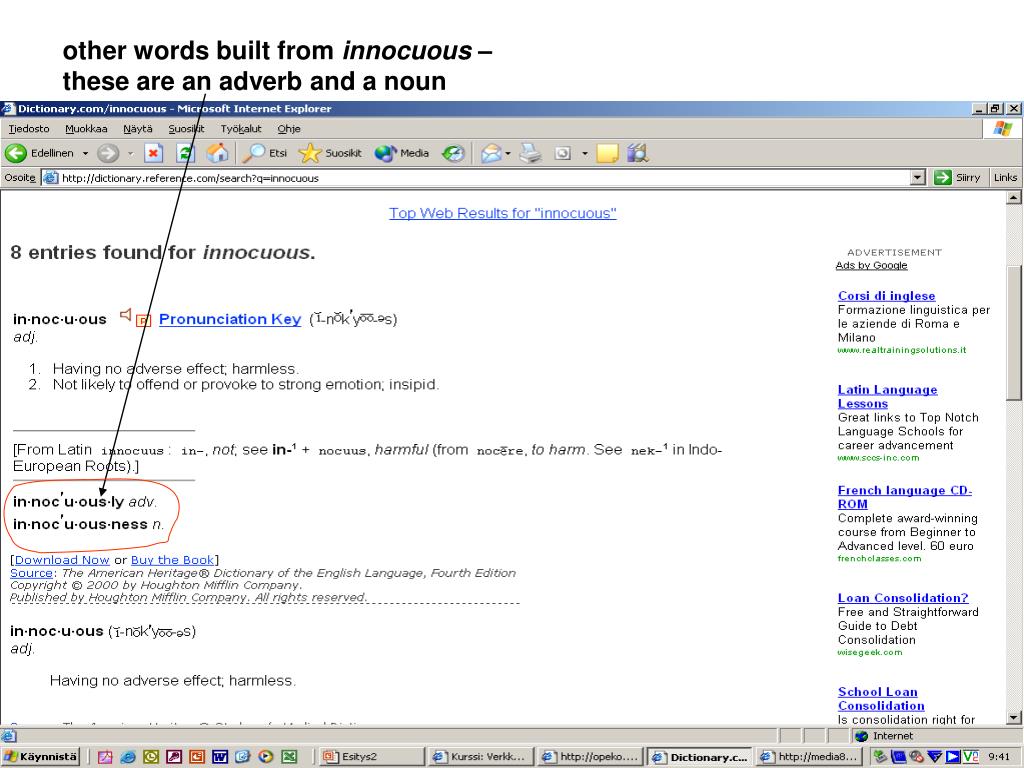Click the vertical scrollbar thumb

click(1014, 333)
